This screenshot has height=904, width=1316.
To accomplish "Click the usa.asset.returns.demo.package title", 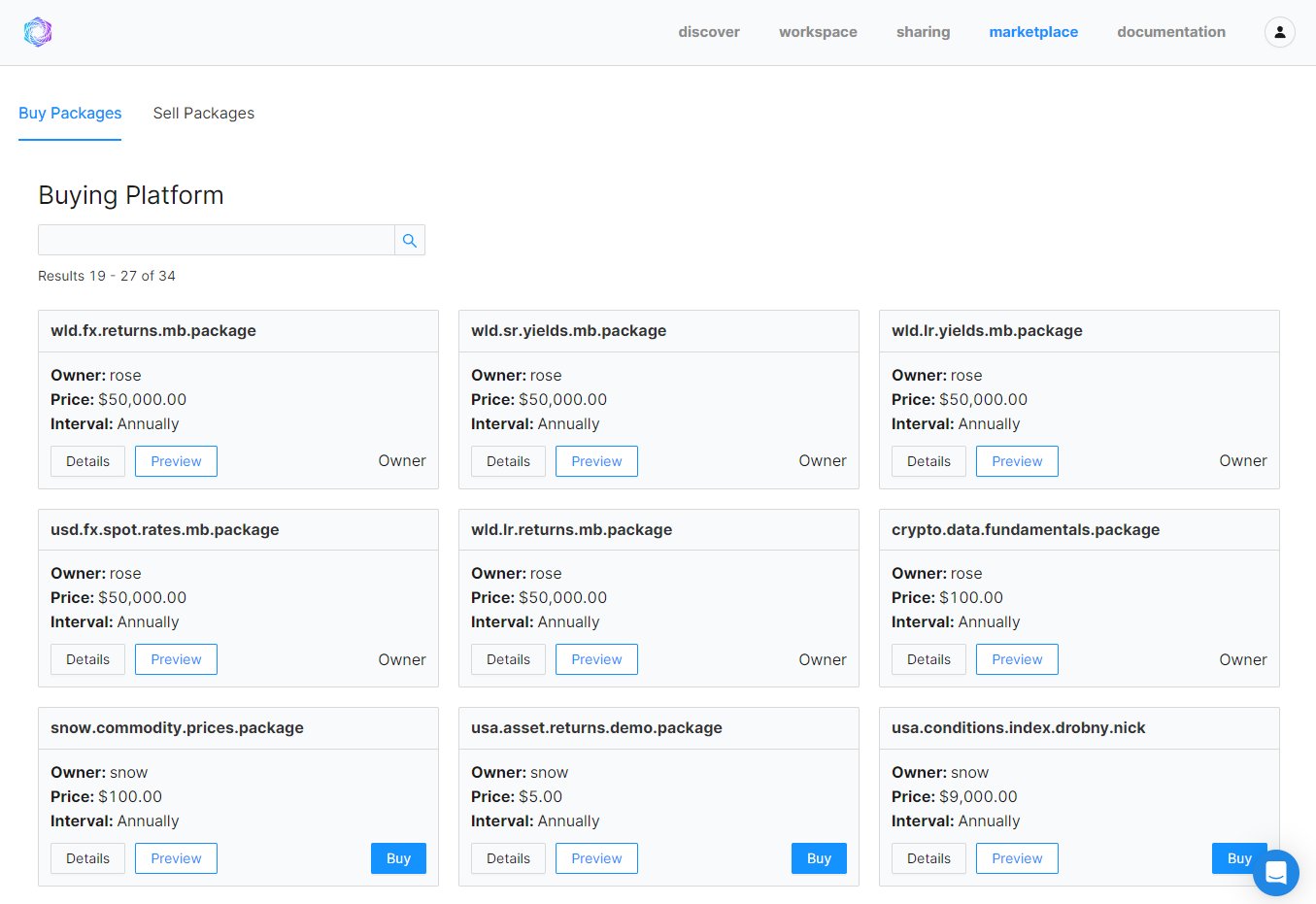I will click(596, 728).
